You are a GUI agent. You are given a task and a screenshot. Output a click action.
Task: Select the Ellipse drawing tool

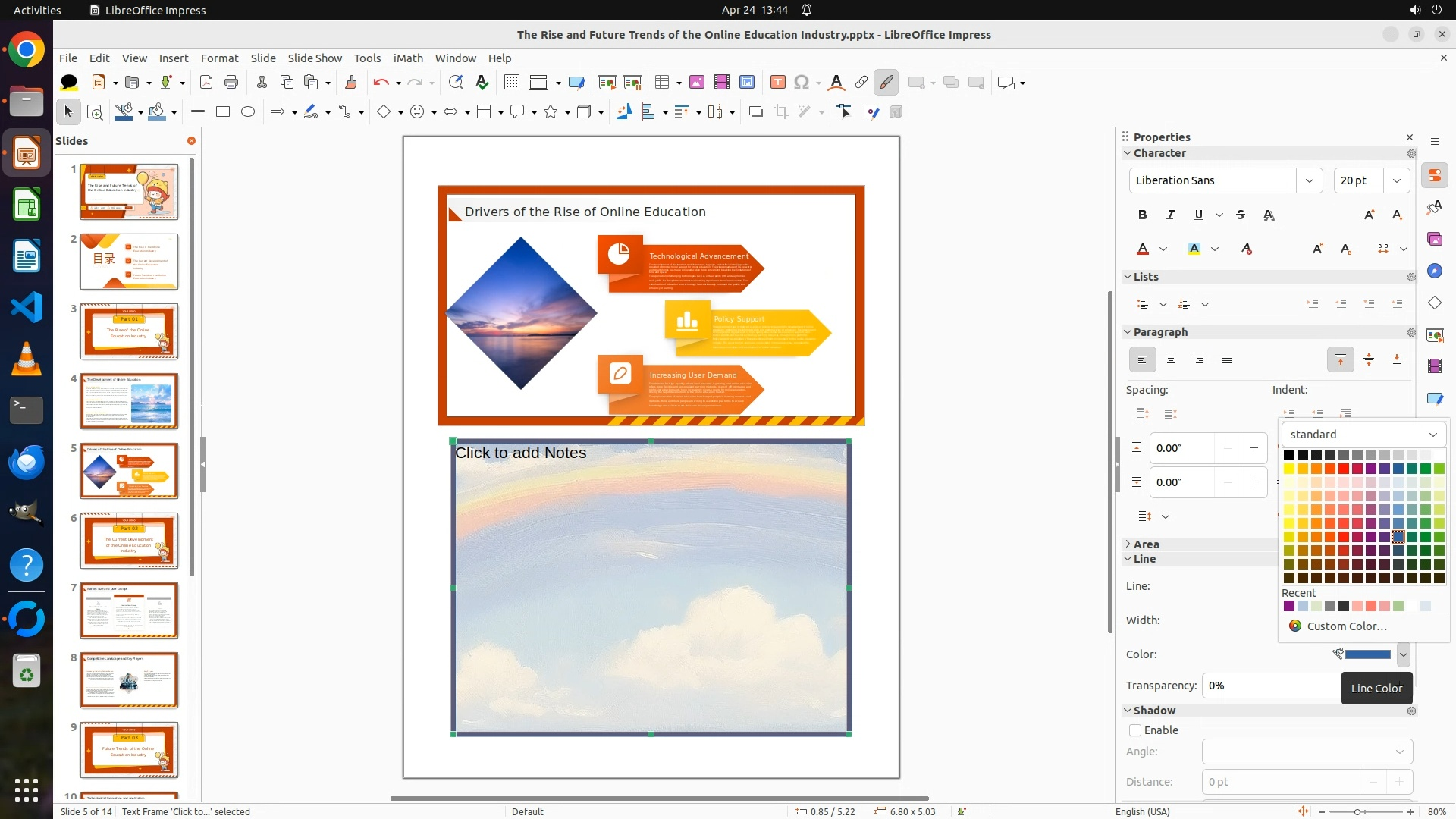[248, 111]
